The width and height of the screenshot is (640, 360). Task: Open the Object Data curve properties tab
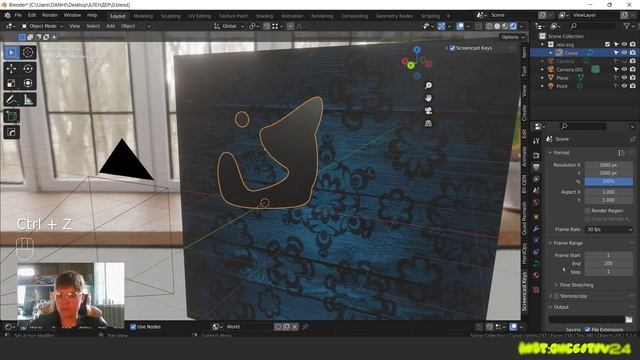coord(536,264)
